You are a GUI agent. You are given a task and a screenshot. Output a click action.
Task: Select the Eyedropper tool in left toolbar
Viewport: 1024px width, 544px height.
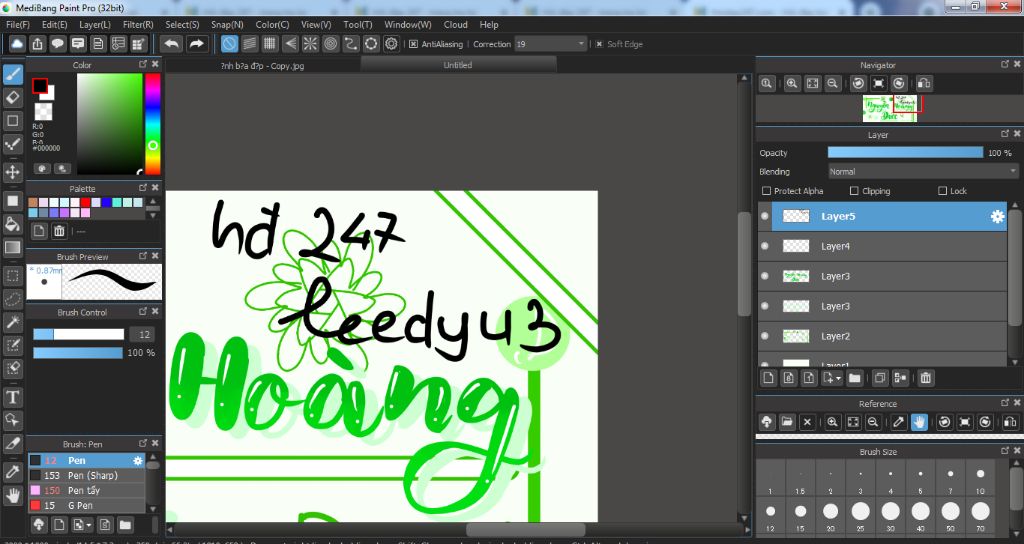click(x=12, y=472)
